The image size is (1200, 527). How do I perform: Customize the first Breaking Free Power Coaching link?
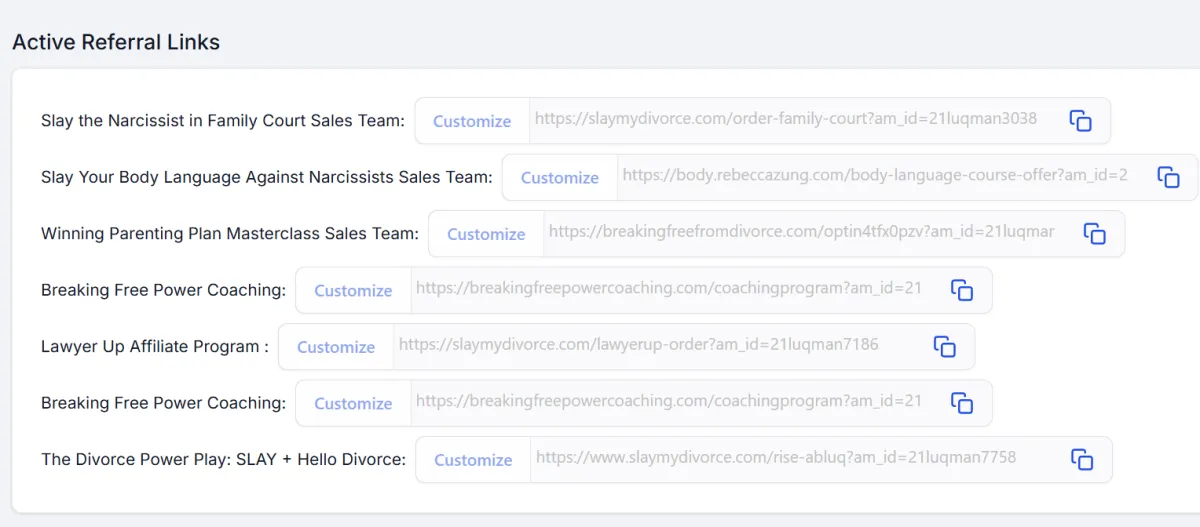coord(353,290)
